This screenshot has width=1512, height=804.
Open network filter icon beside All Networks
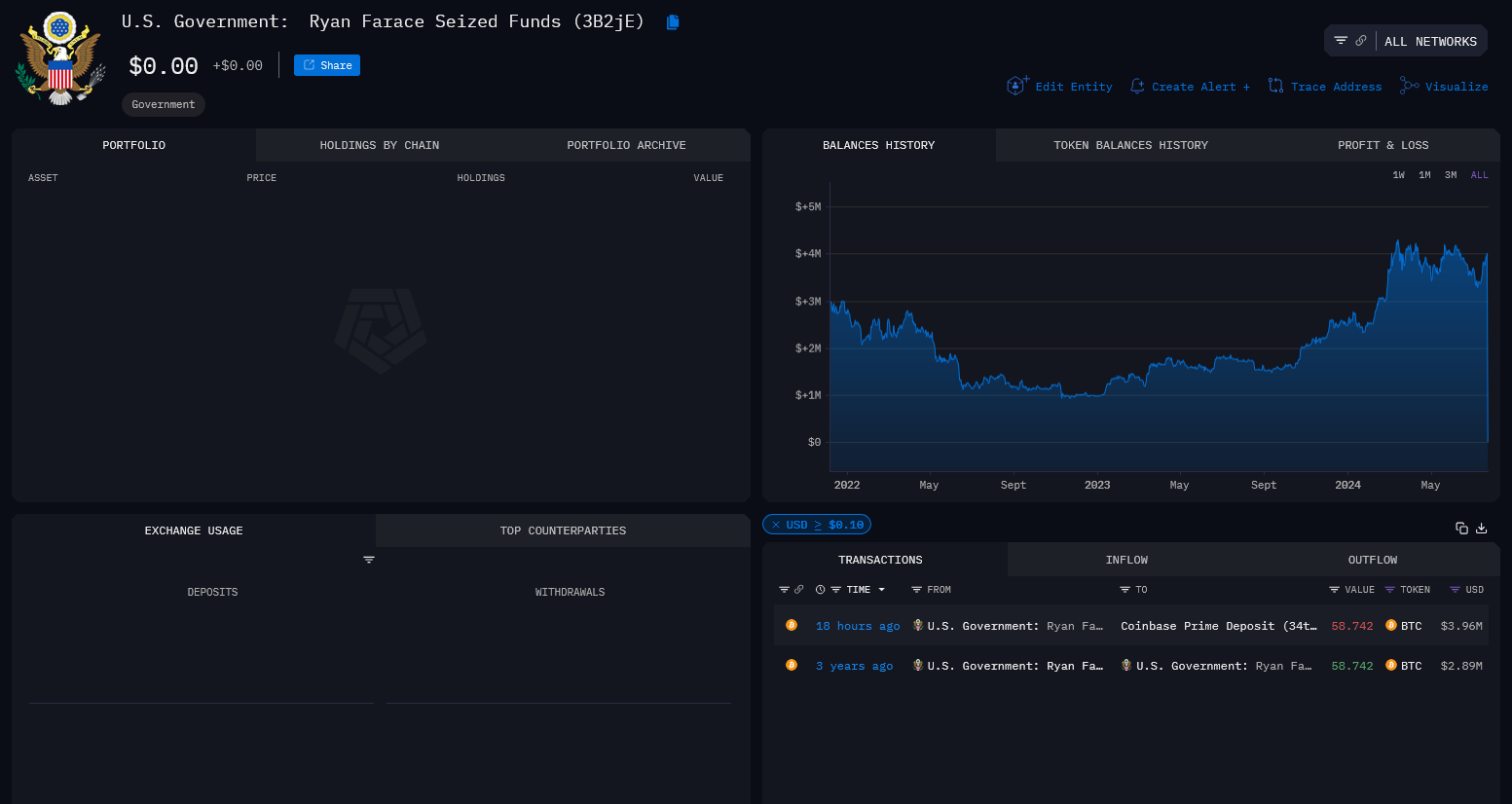(1341, 41)
